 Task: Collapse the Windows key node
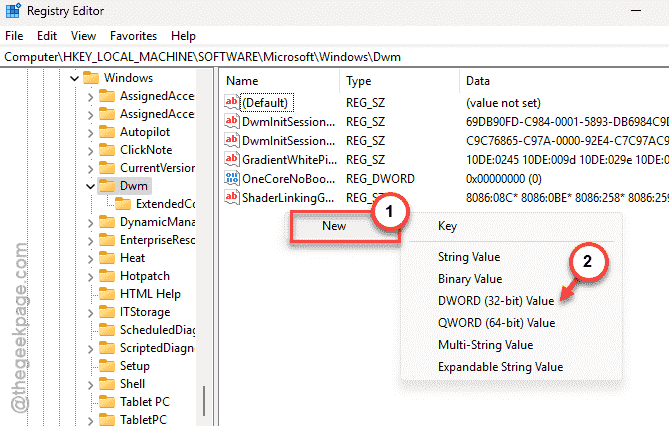point(73,78)
